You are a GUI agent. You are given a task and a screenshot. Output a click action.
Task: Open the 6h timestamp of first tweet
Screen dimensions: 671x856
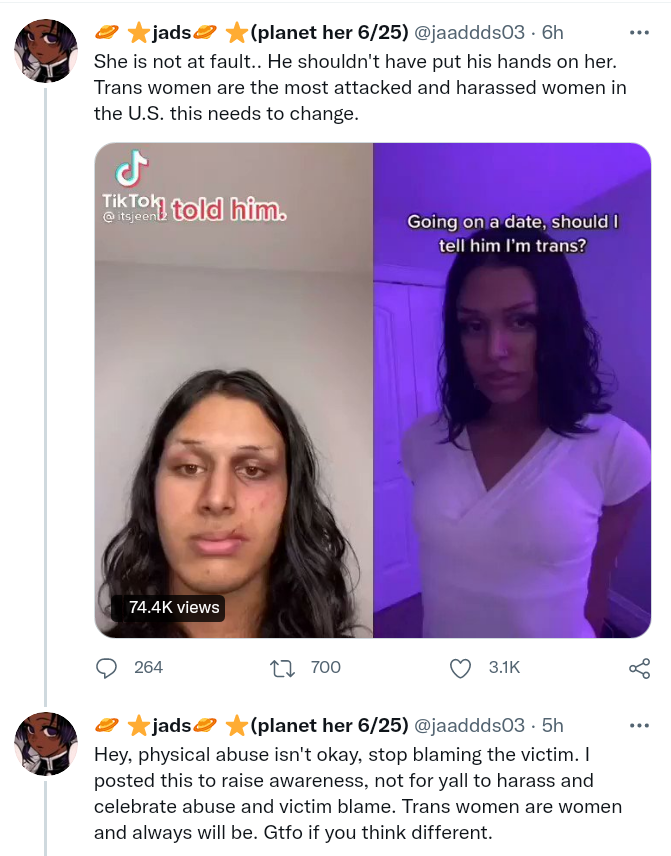pos(553,33)
